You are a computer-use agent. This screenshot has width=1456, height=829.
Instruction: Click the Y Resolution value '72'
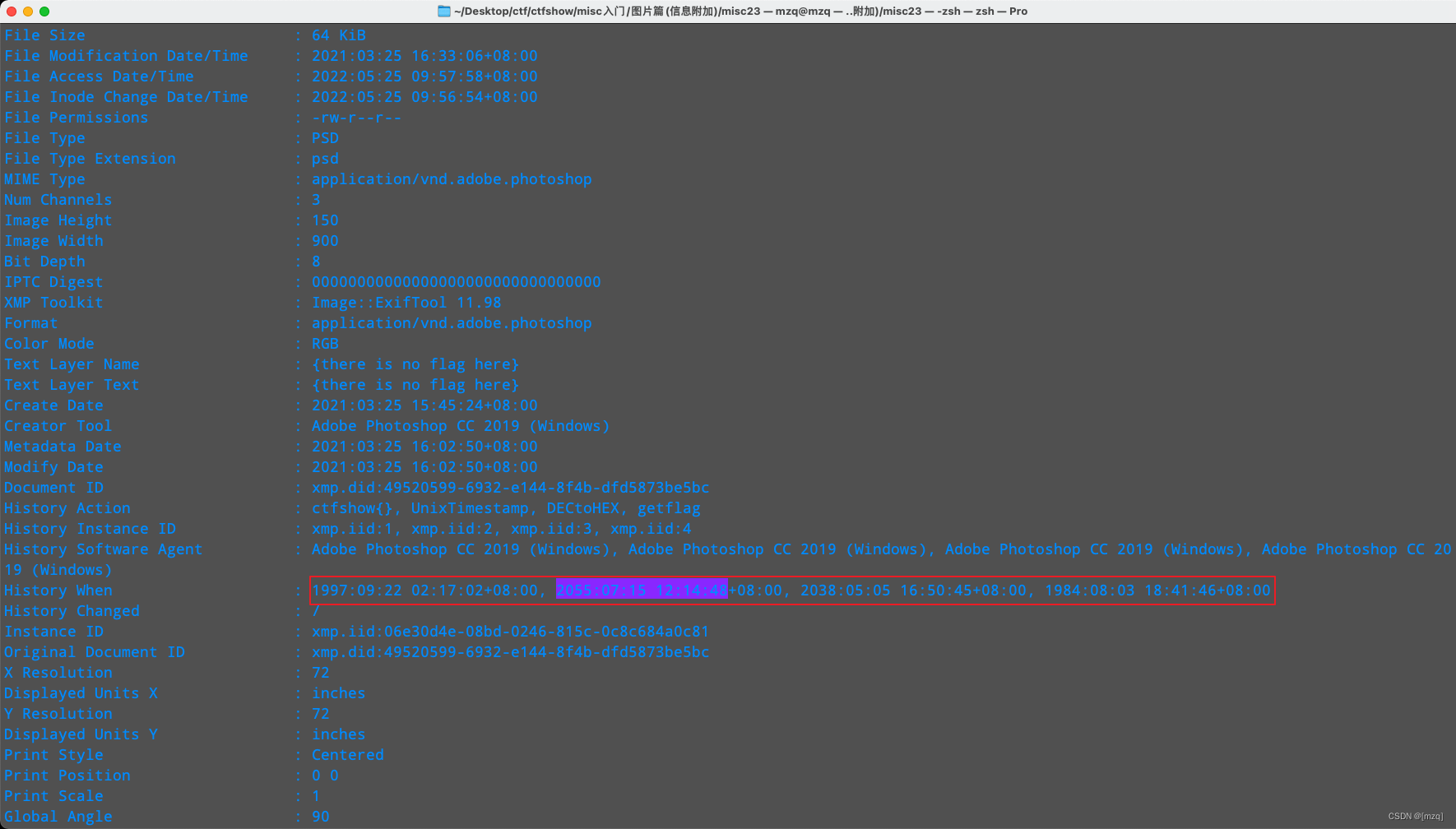tap(321, 714)
